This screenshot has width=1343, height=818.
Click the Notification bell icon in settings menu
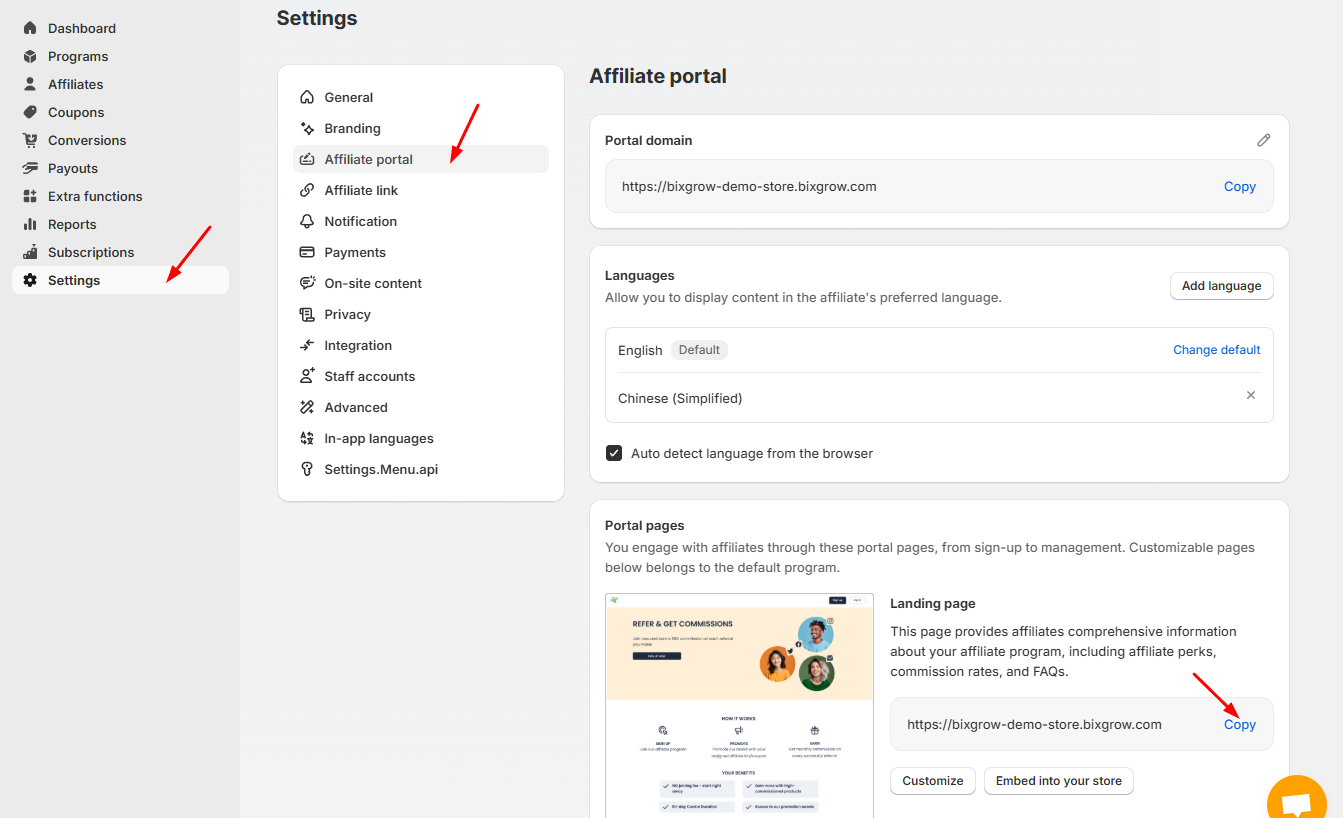pyautogui.click(x=307, y=221)
